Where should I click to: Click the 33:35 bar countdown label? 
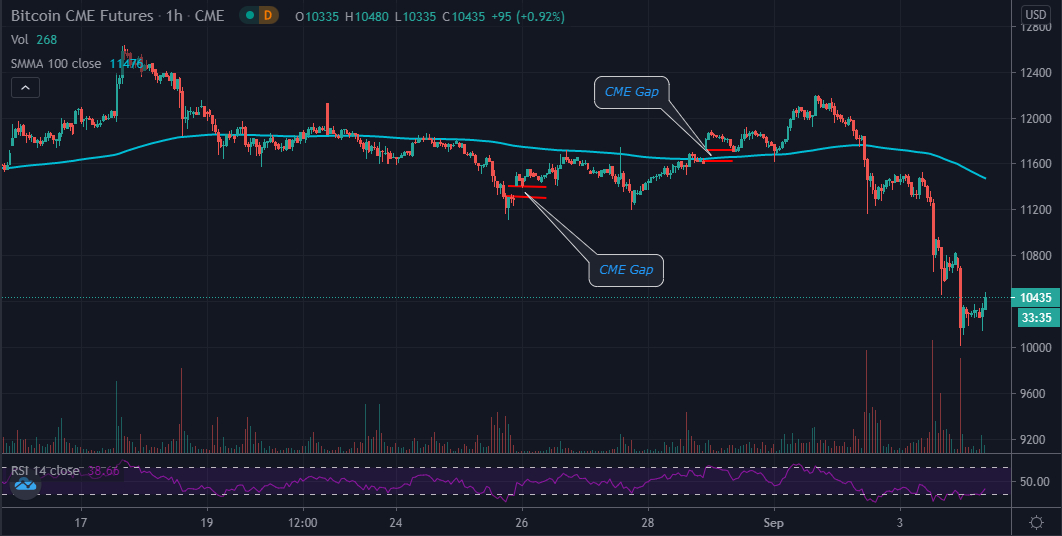click(x=1036, y=316)
